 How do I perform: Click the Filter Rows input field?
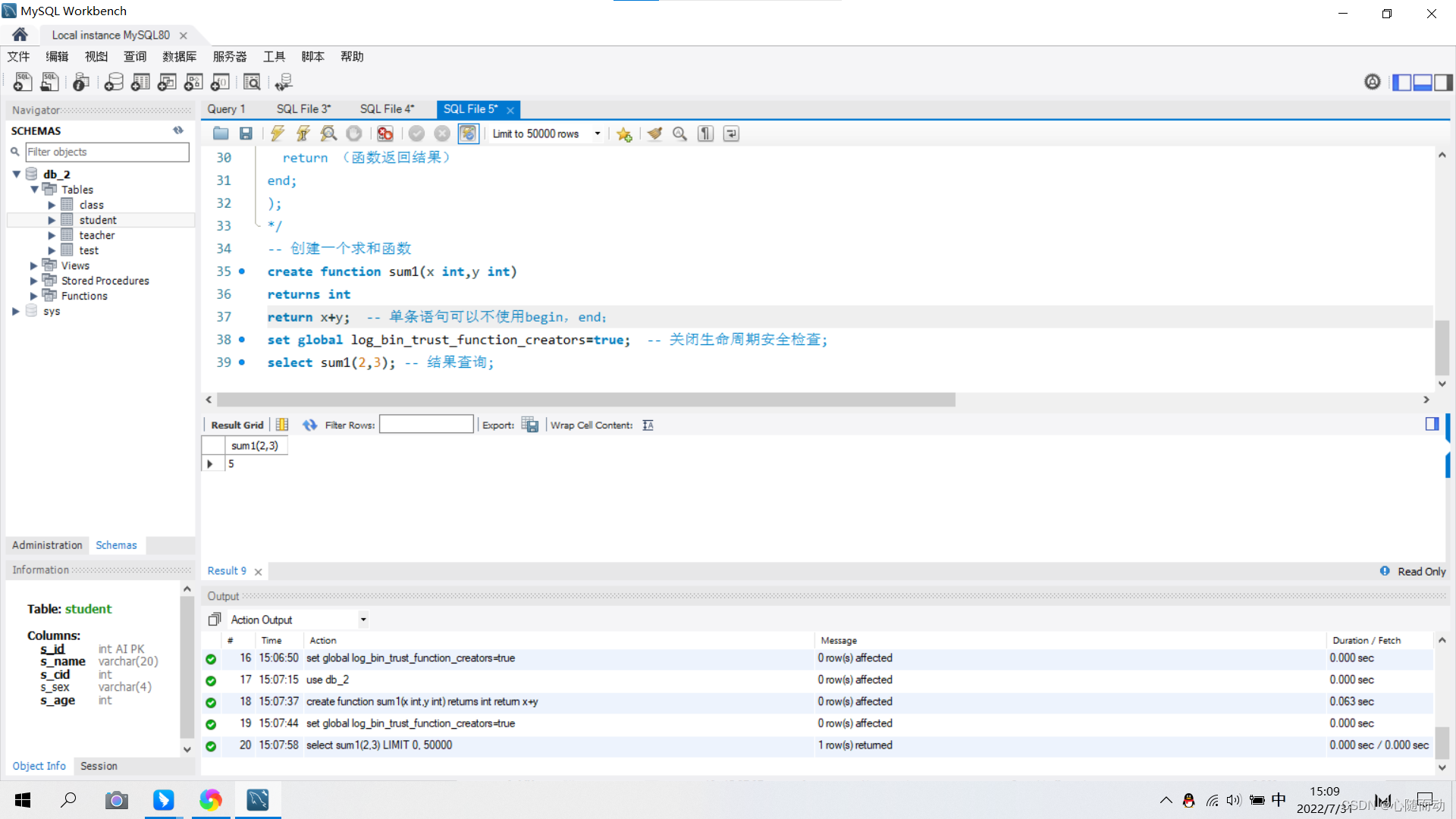[426, 425]
